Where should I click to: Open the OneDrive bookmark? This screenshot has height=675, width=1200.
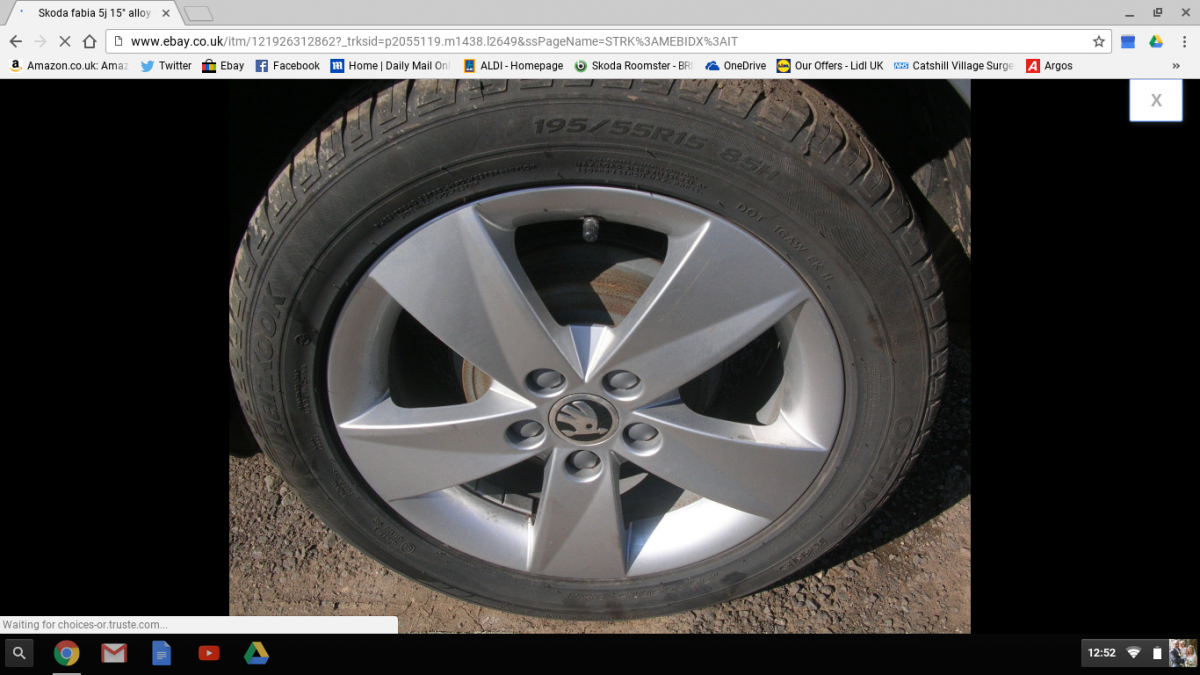point(735,66)
